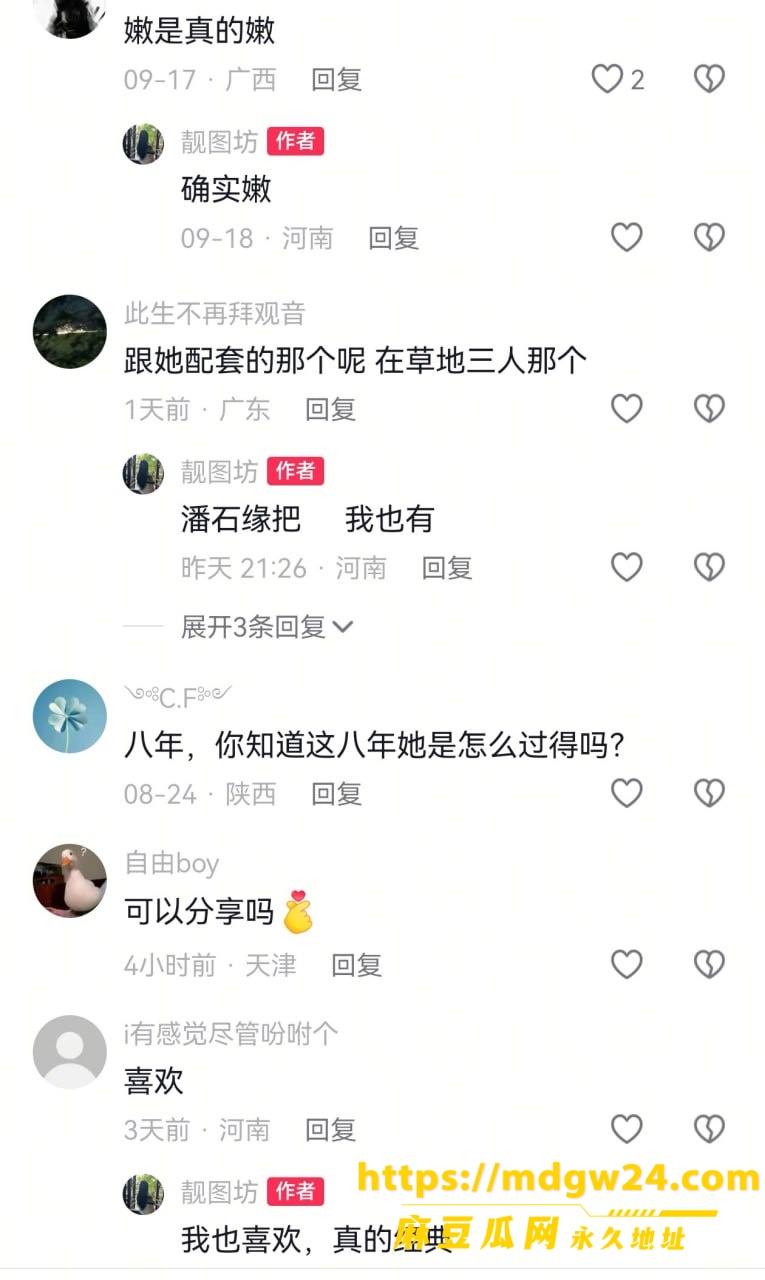Open the four-leaf clover avatar of C.F
The width and height of the screenshot is (765, 1280).
(x=70, y=716)
